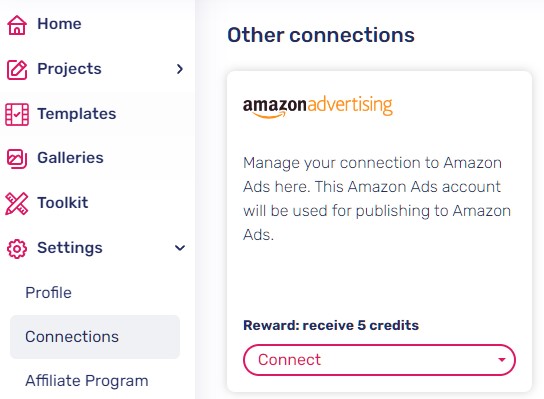Go to Affiliate Program page
Image resolution: width=544 pixels, height=399 pixels.
click(x=87, y=381)
